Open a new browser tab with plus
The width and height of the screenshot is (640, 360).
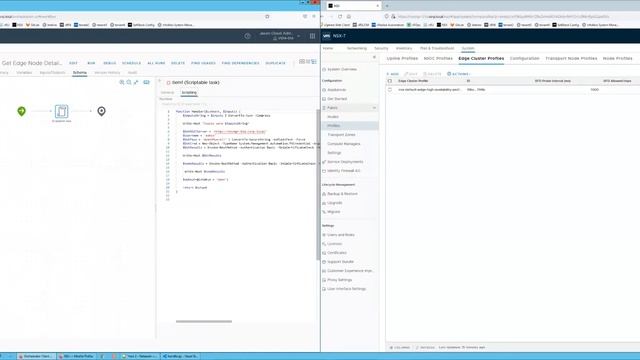387,6
